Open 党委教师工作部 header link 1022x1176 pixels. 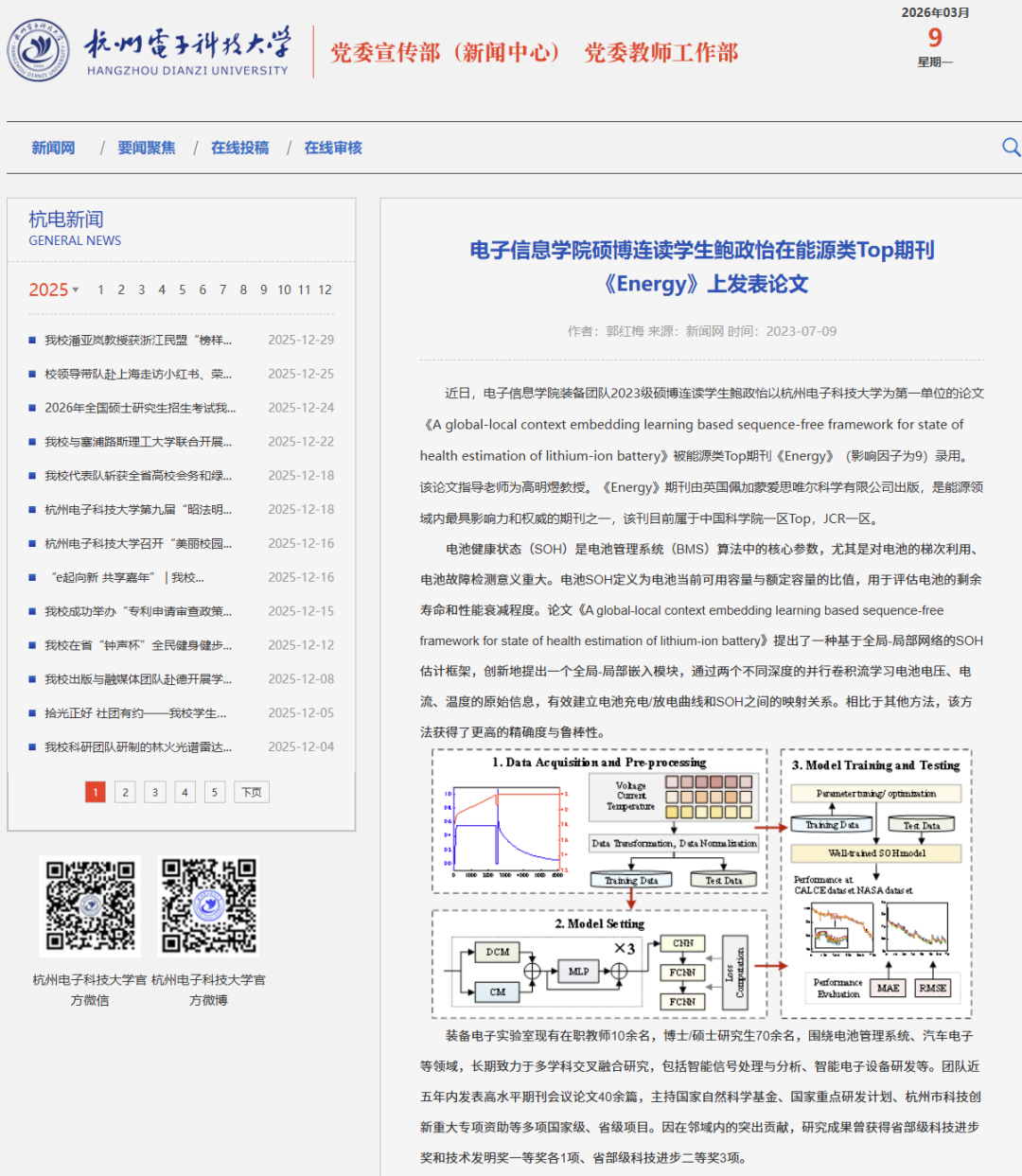661,52
